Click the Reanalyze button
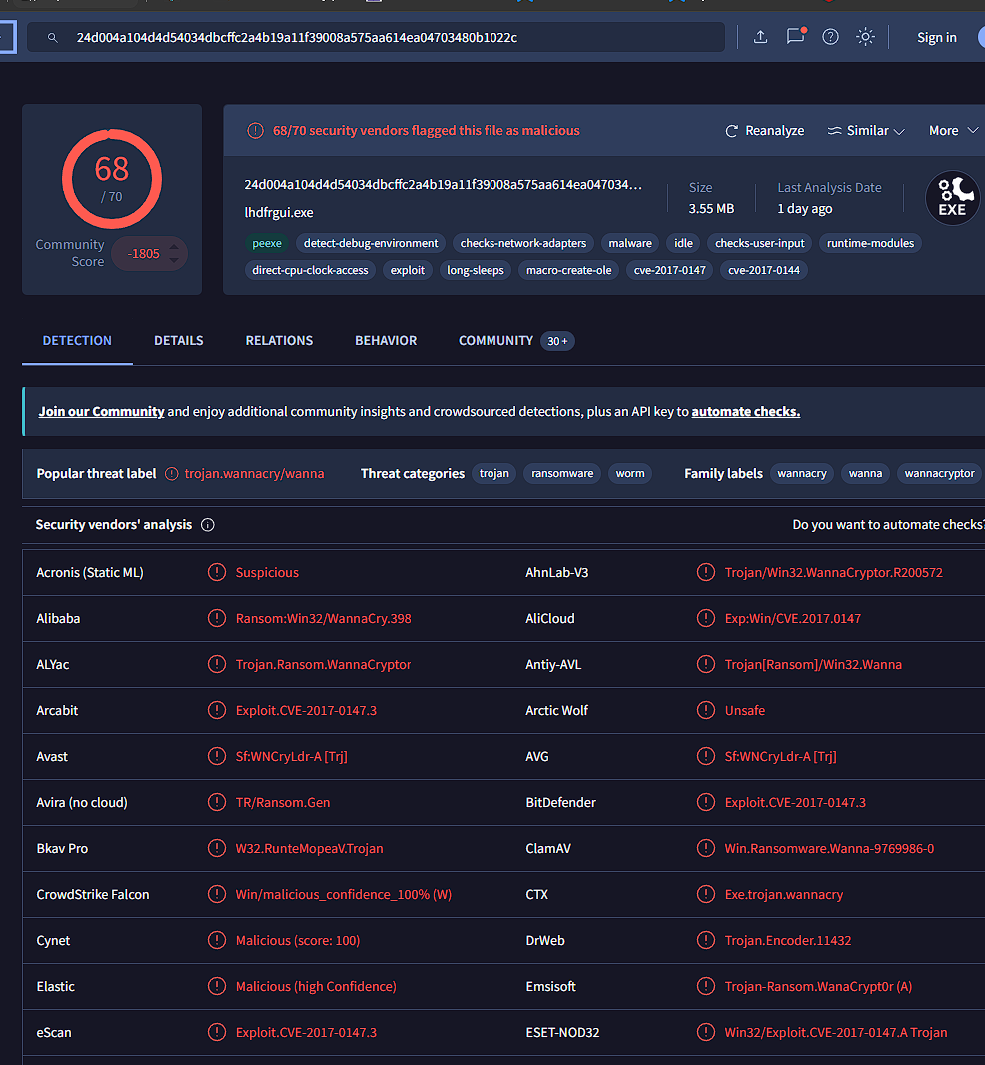 coord(764,130)
